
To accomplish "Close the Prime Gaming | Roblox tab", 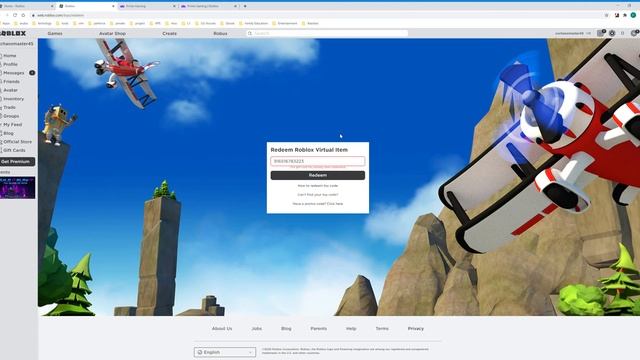I will (x=236, y=6).
